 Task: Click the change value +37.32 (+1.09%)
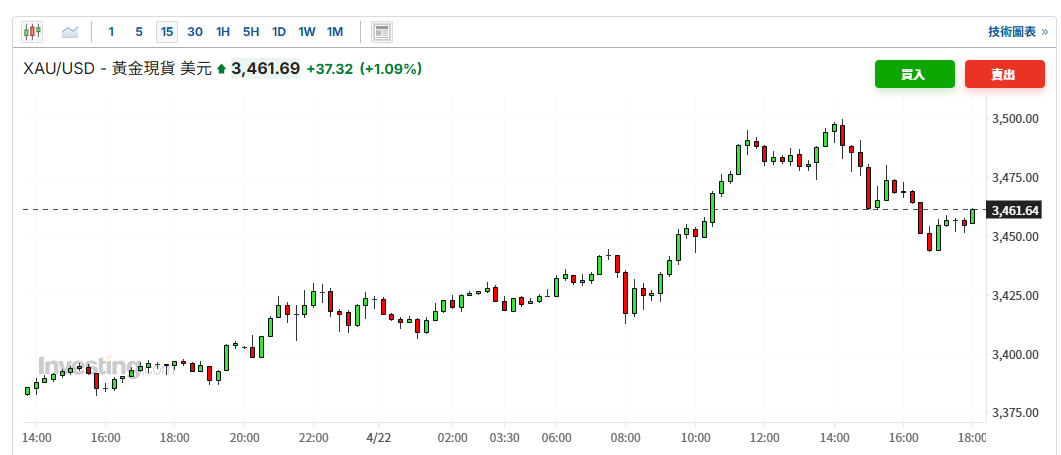(x=364, y=68)
